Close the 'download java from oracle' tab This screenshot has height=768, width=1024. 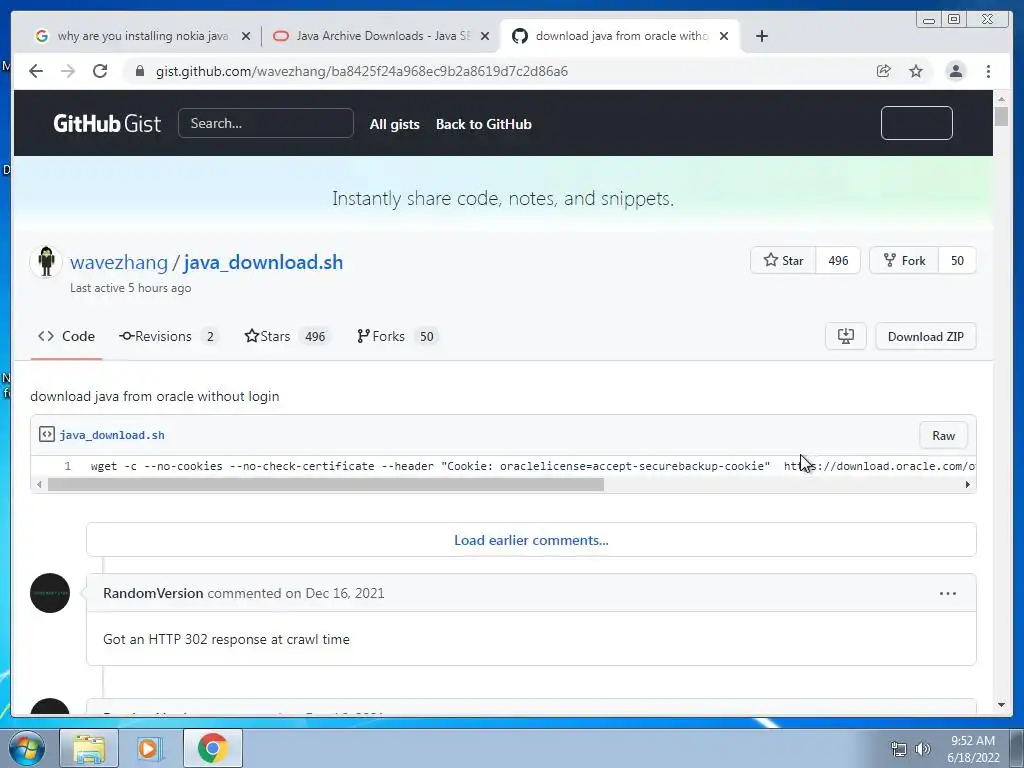click(x=724, y=36)
